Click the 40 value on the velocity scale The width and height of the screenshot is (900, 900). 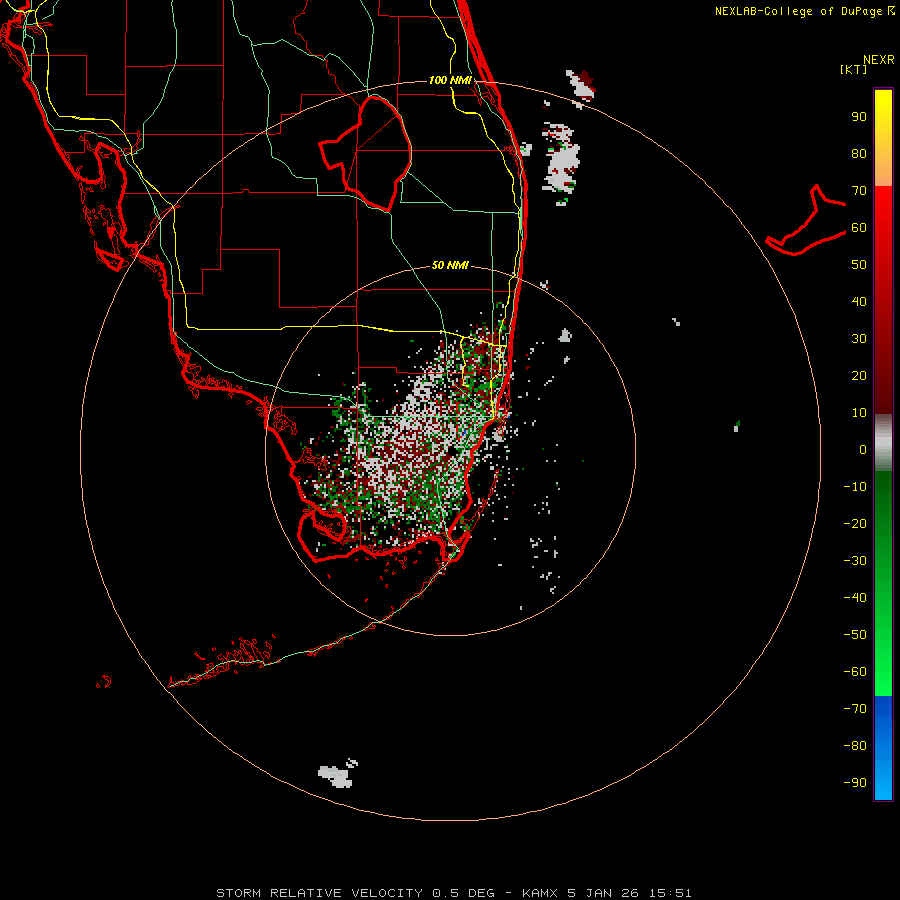point(859,302)
